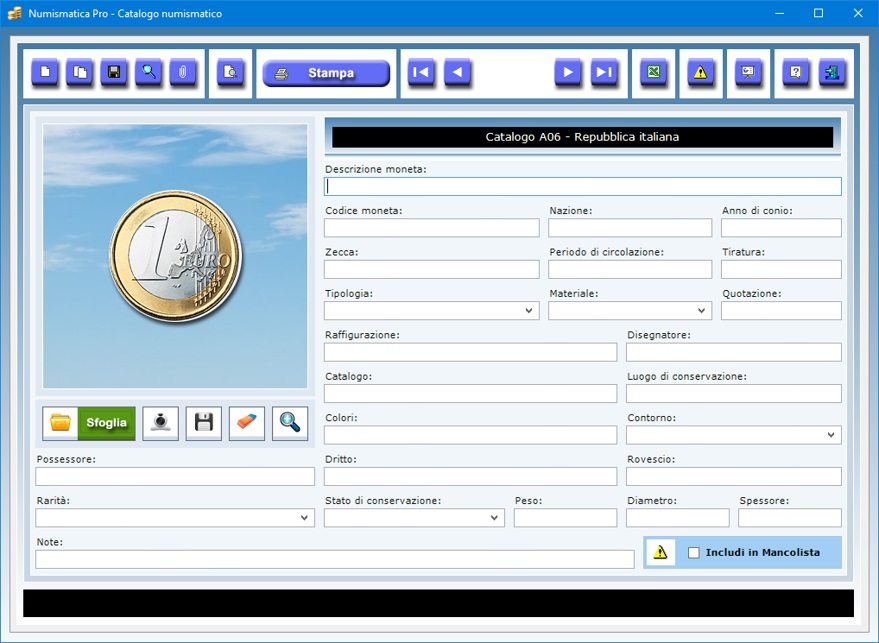This screenshot has width=879, height=643.
Task: Click the Diametro input box
Action: click(678, 518)
